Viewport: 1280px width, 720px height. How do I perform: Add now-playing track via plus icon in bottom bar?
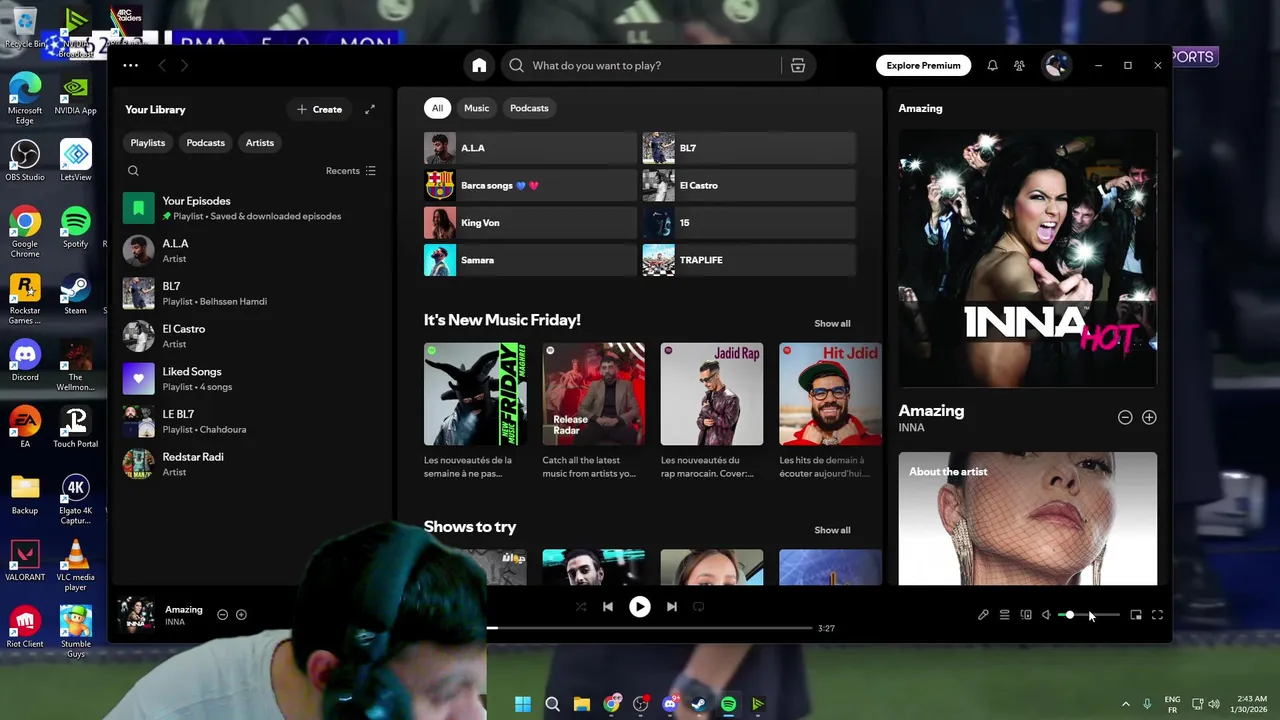[241, 615]
